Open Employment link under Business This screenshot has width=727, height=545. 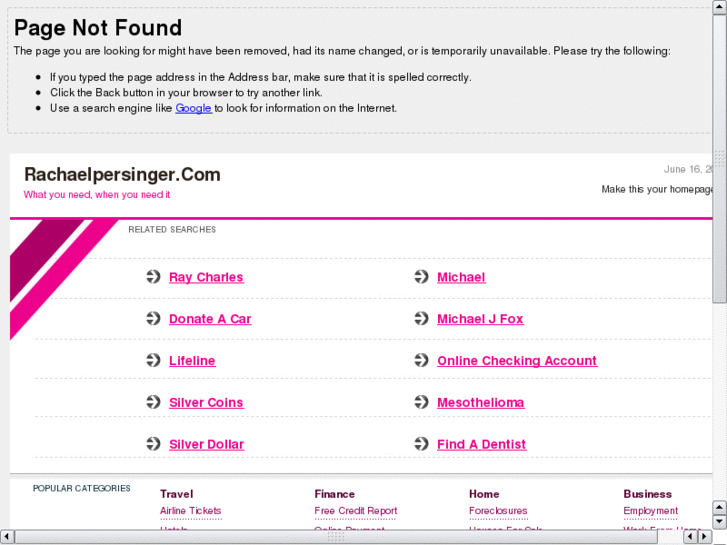click(650, 511)
